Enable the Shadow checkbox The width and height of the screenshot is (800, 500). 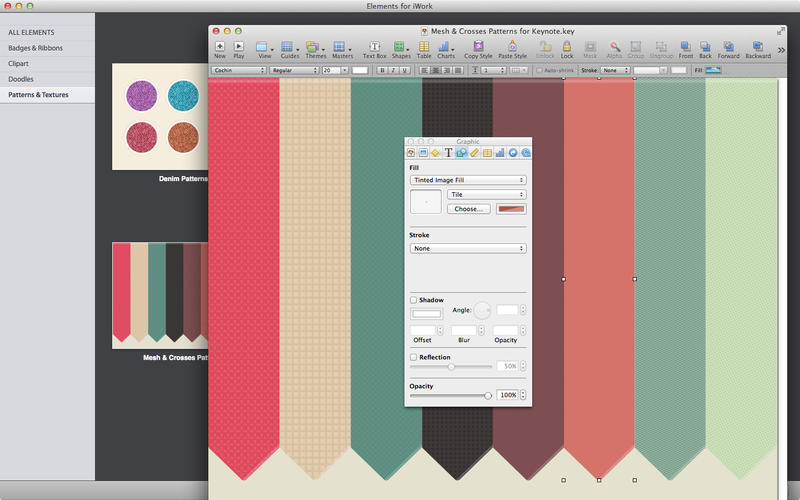tap(413, 300)
